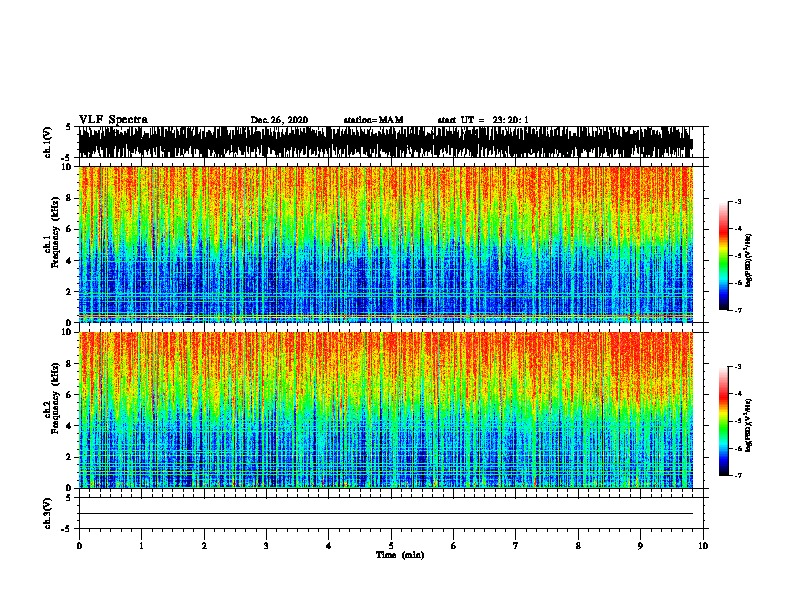Screen dimensions: 792x612
Task: Click time axis tick label "9"
Action: [640, 546]
